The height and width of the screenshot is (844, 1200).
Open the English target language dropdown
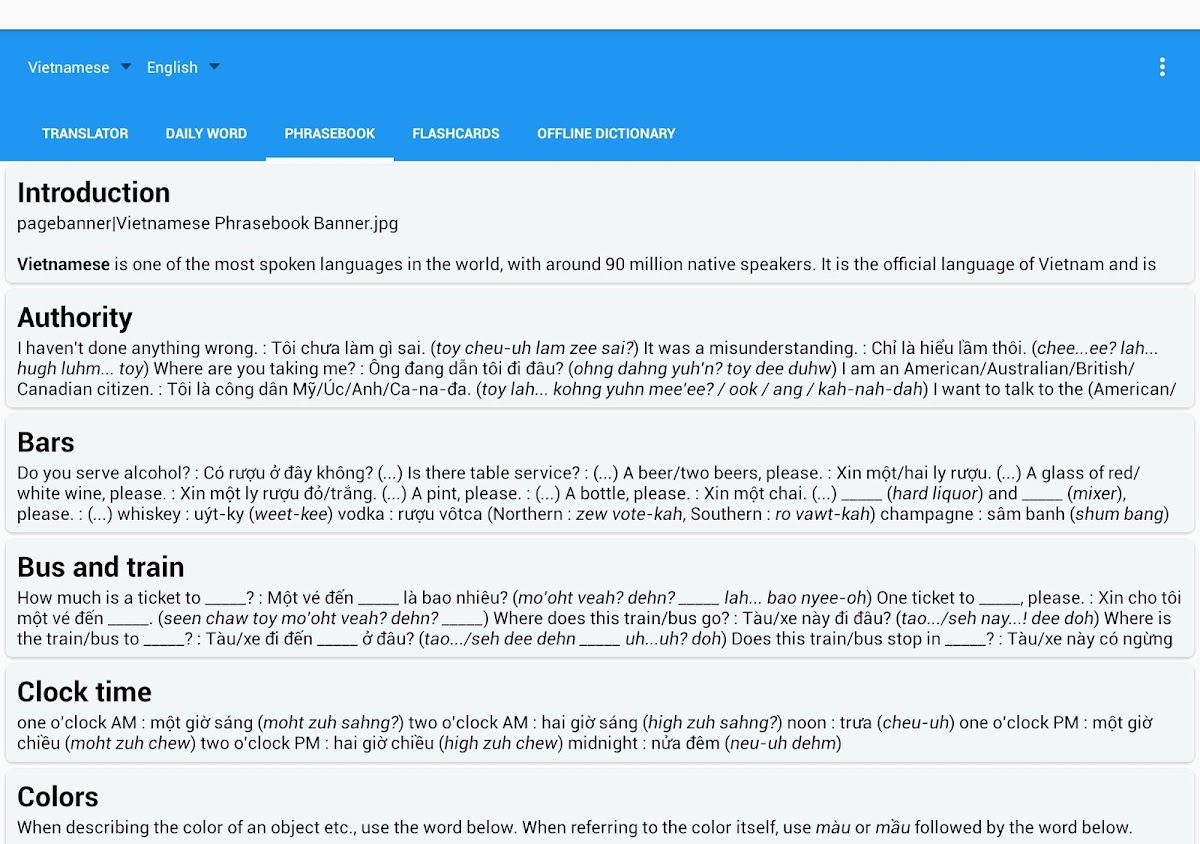pos(172,67)
